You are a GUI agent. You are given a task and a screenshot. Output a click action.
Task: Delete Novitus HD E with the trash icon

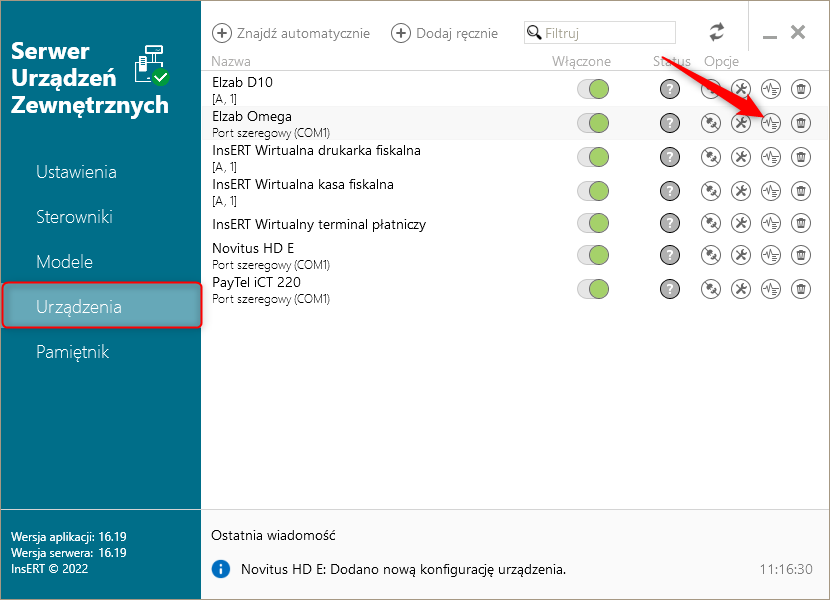coord(801,255)
